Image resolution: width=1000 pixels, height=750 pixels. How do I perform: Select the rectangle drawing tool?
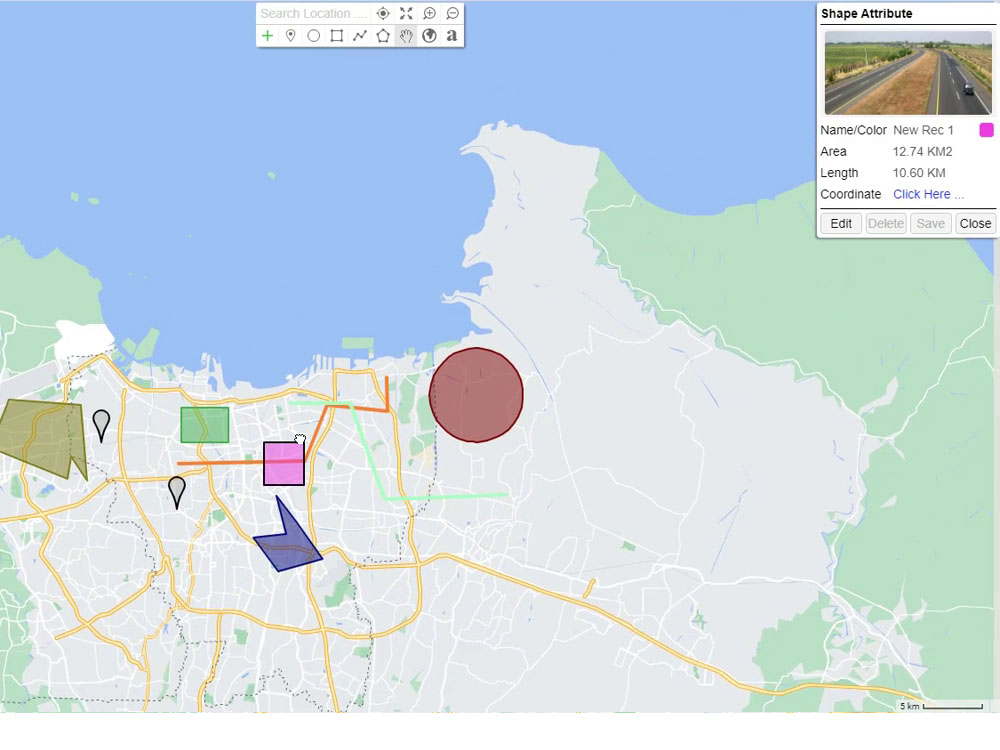(x=337, y=36)
